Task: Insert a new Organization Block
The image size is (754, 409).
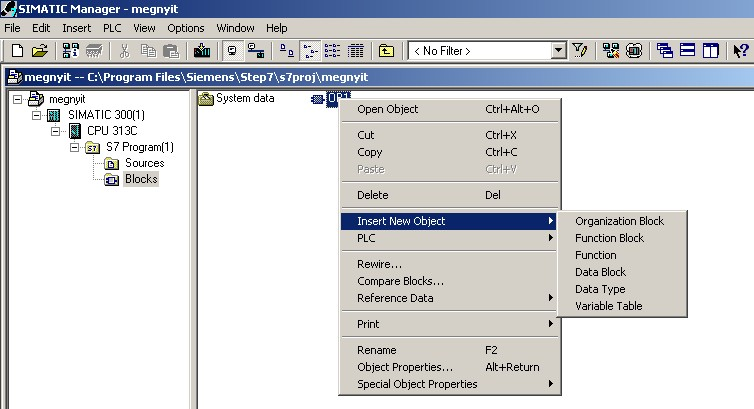Action: pyautogui.click(x=622, y=221)
